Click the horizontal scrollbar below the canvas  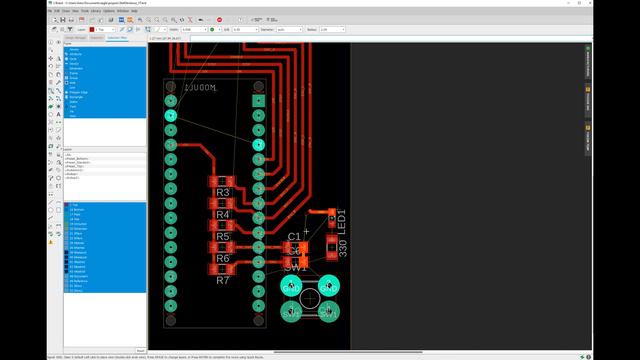point(348,352)
